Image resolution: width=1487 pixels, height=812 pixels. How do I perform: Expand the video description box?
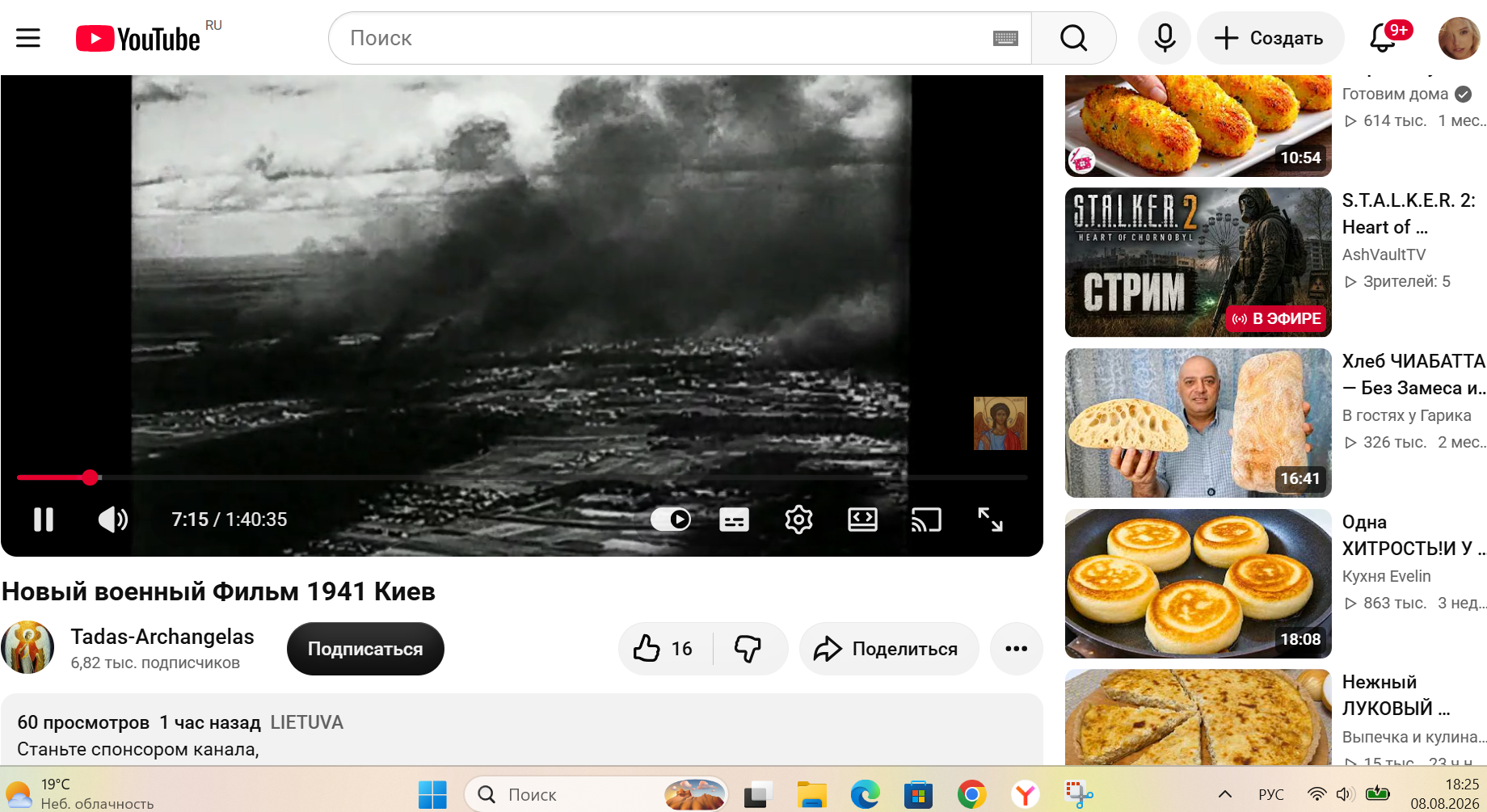click(x=522, y=730)
